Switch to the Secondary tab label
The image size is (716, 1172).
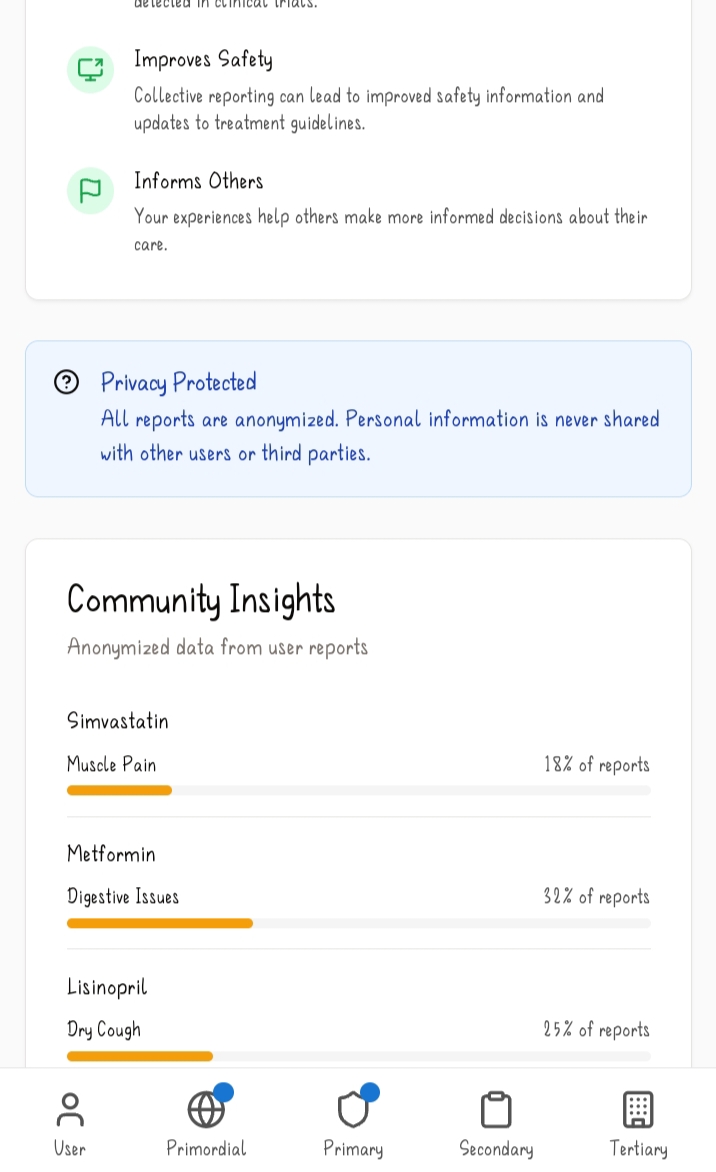coord(496,1149)
